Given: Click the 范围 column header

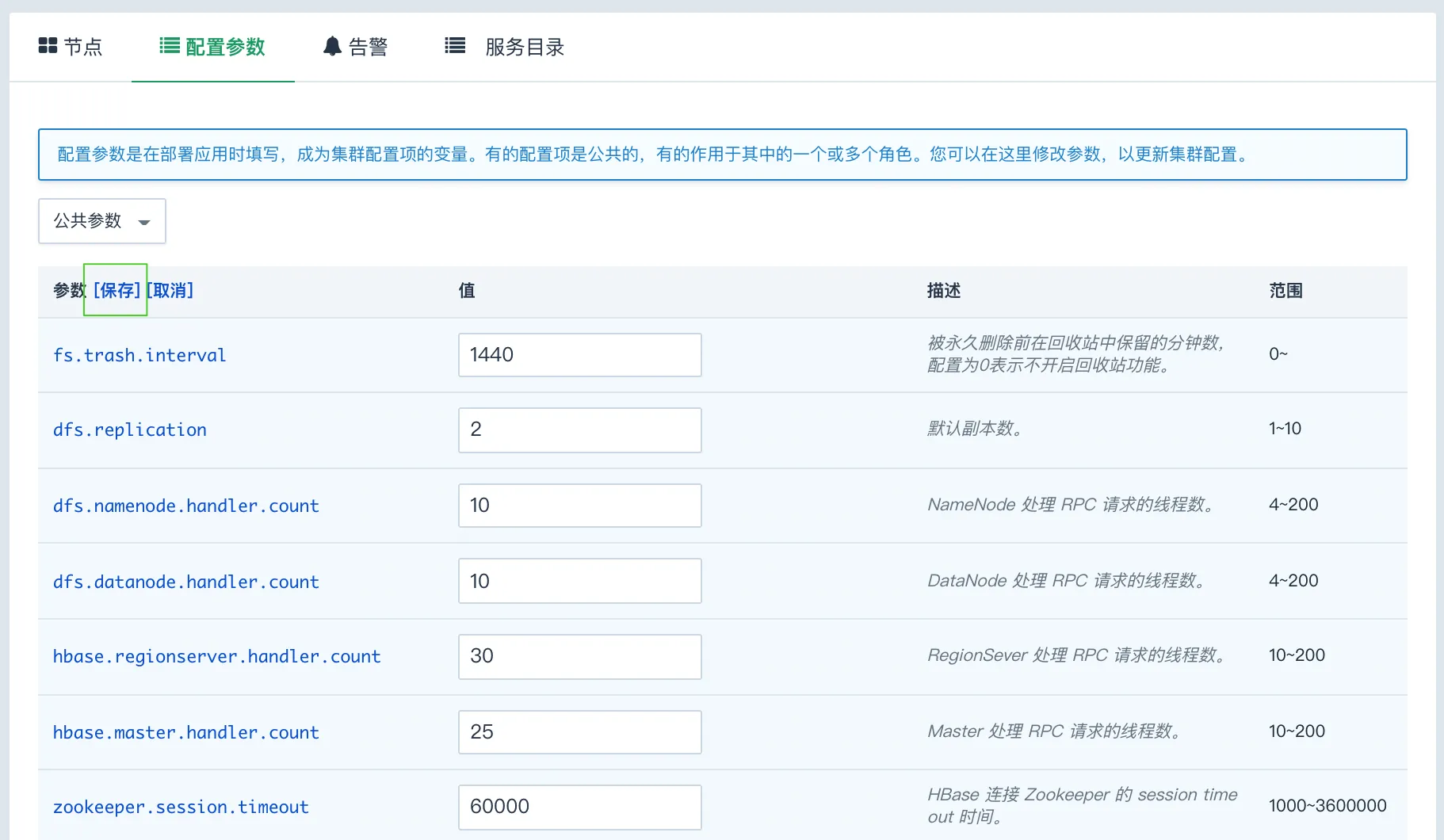Looking at the screenshot, I should (x=1285, y=291).
